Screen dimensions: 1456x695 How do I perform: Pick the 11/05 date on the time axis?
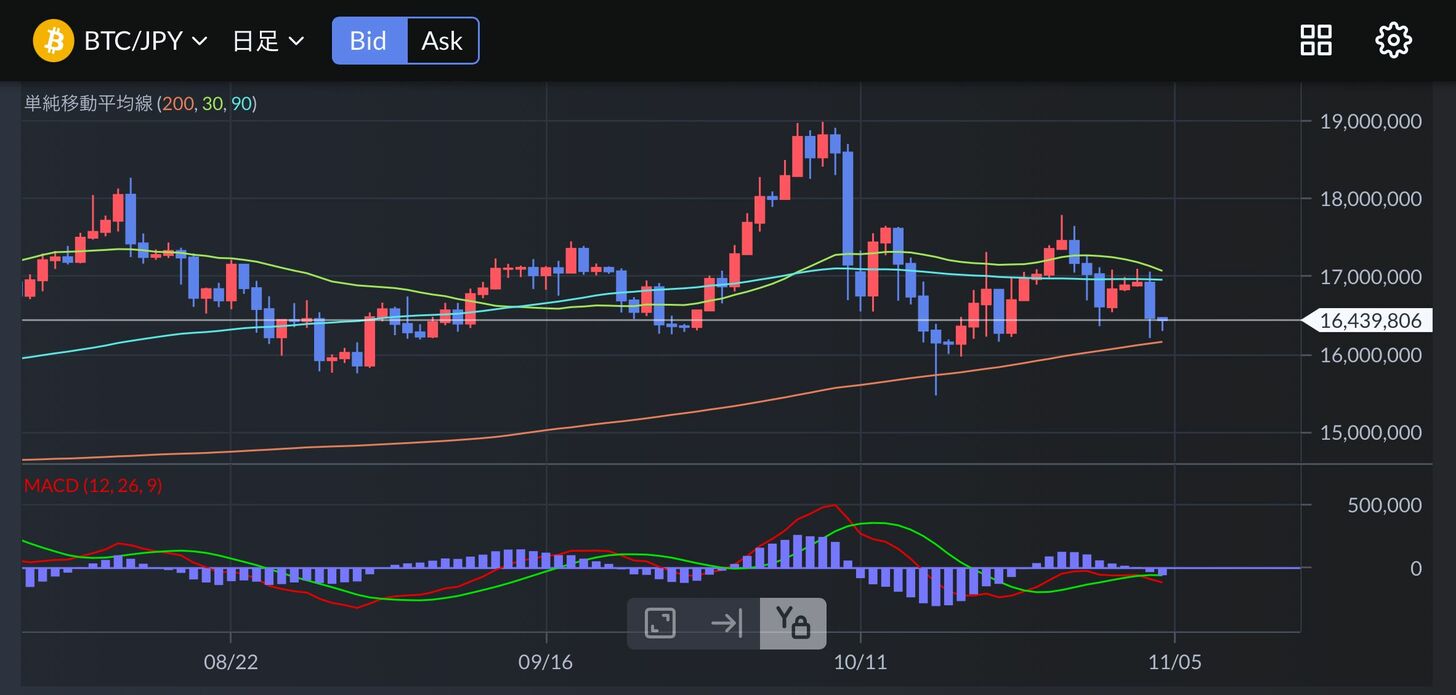pyautogui.click(x=1175, y=662)
